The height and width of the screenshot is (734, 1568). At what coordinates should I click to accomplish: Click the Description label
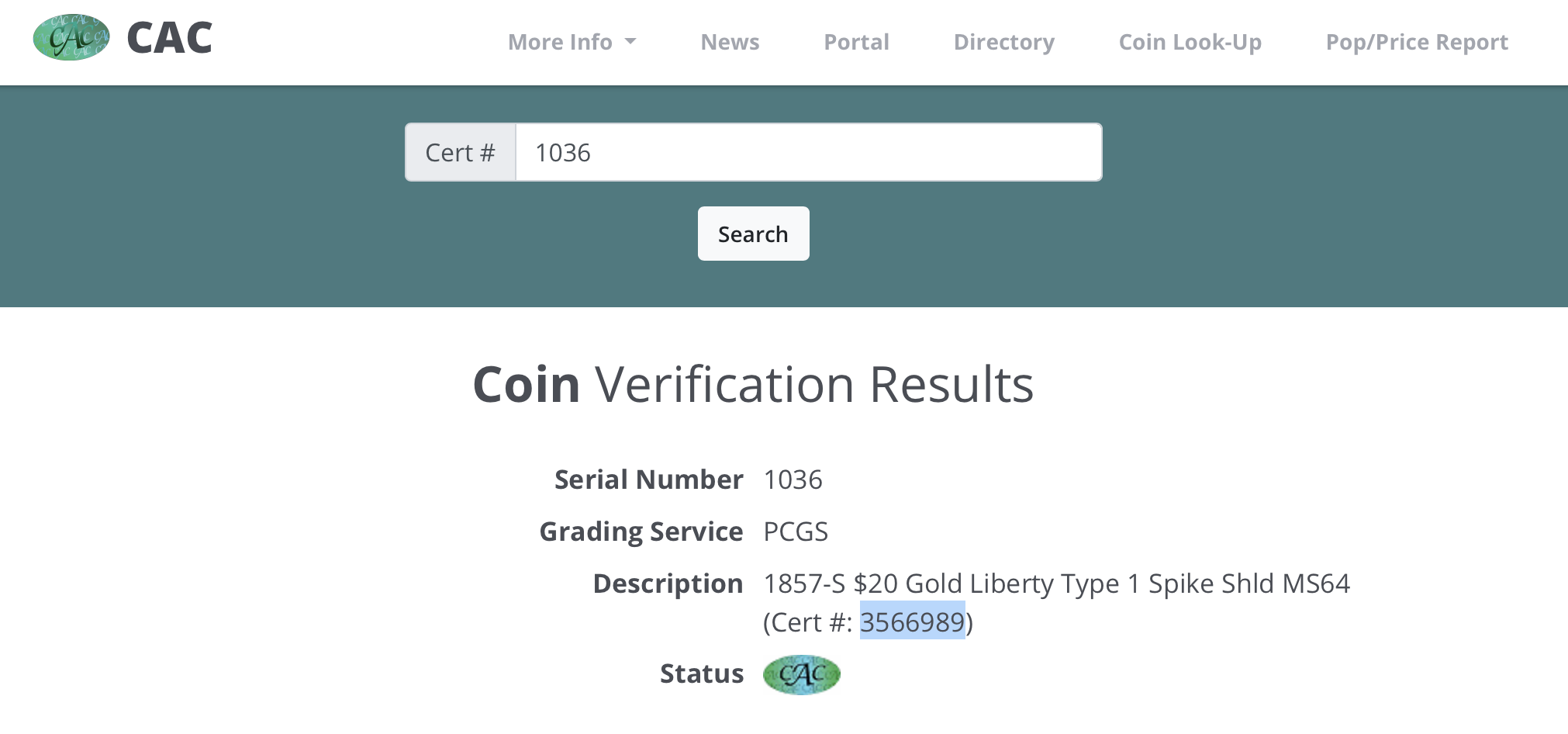pyautogui.click(x=668, y=583)
